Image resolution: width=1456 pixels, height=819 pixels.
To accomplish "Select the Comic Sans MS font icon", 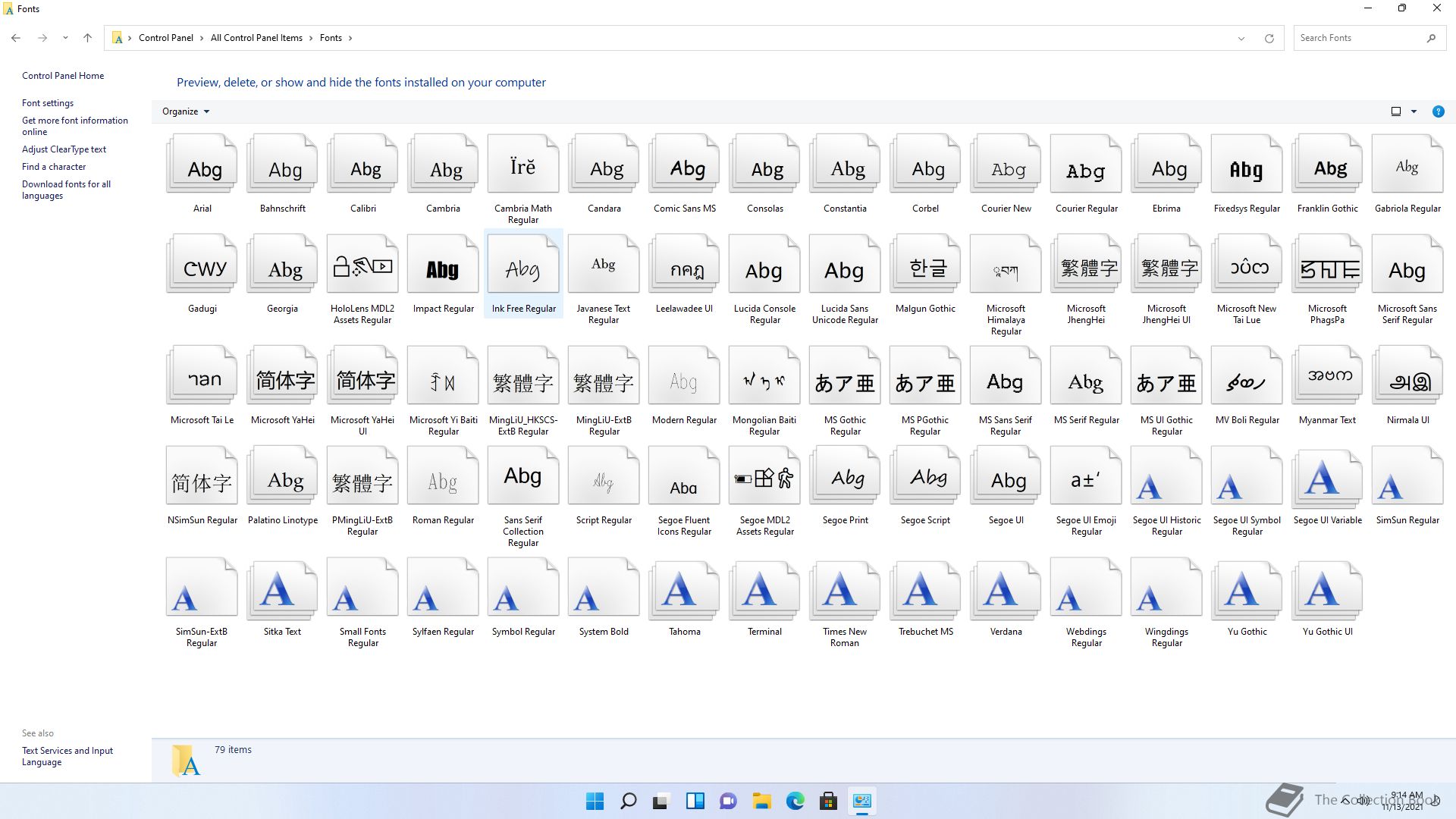I will coord(685,164).
